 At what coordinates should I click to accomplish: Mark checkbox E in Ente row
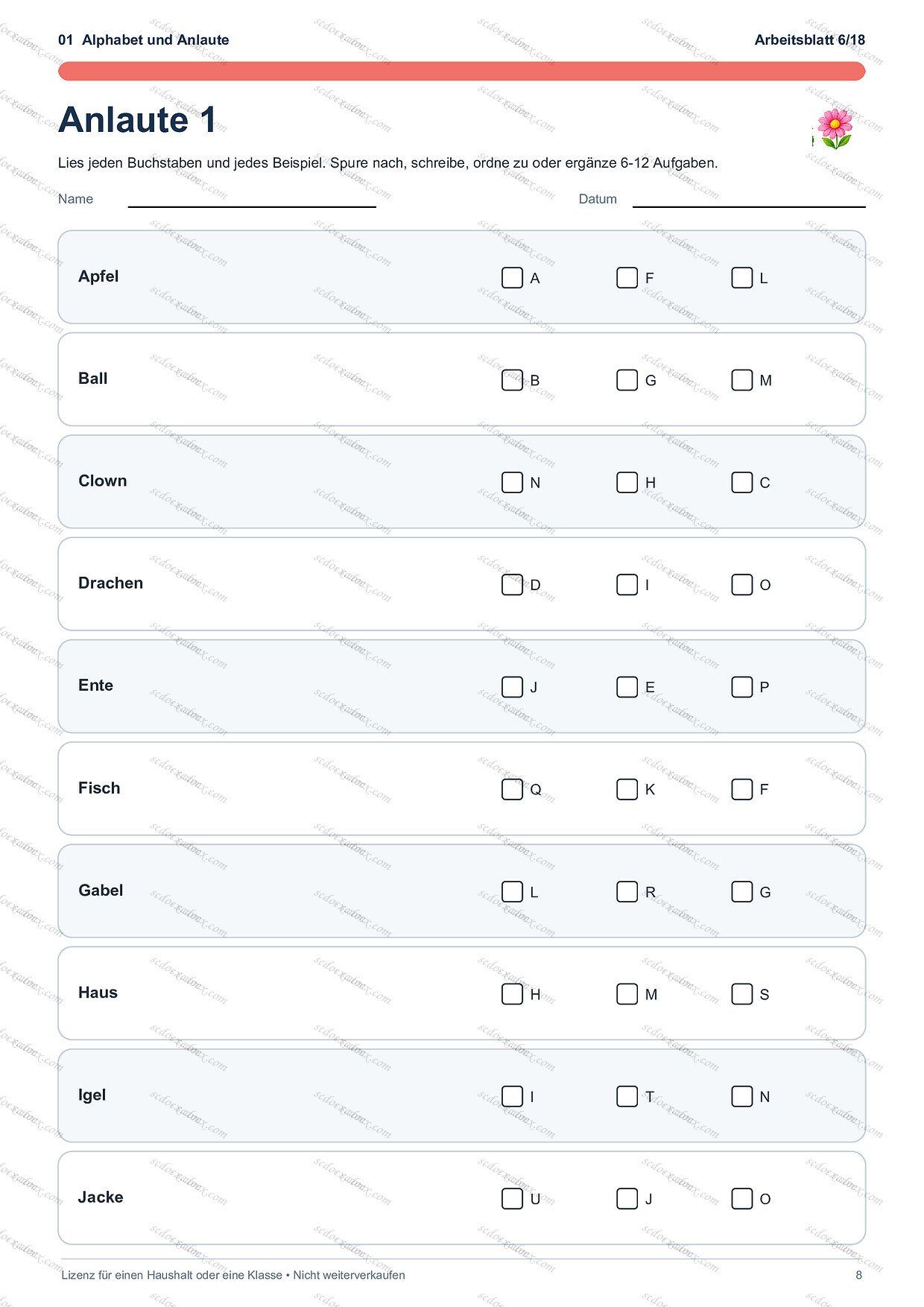627,687
